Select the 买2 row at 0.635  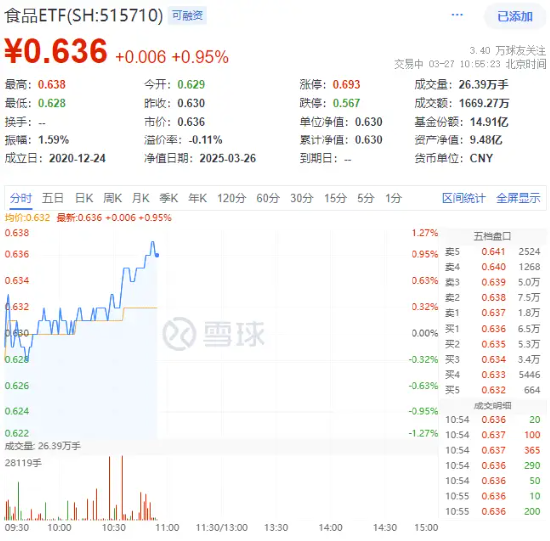[492, 344]
